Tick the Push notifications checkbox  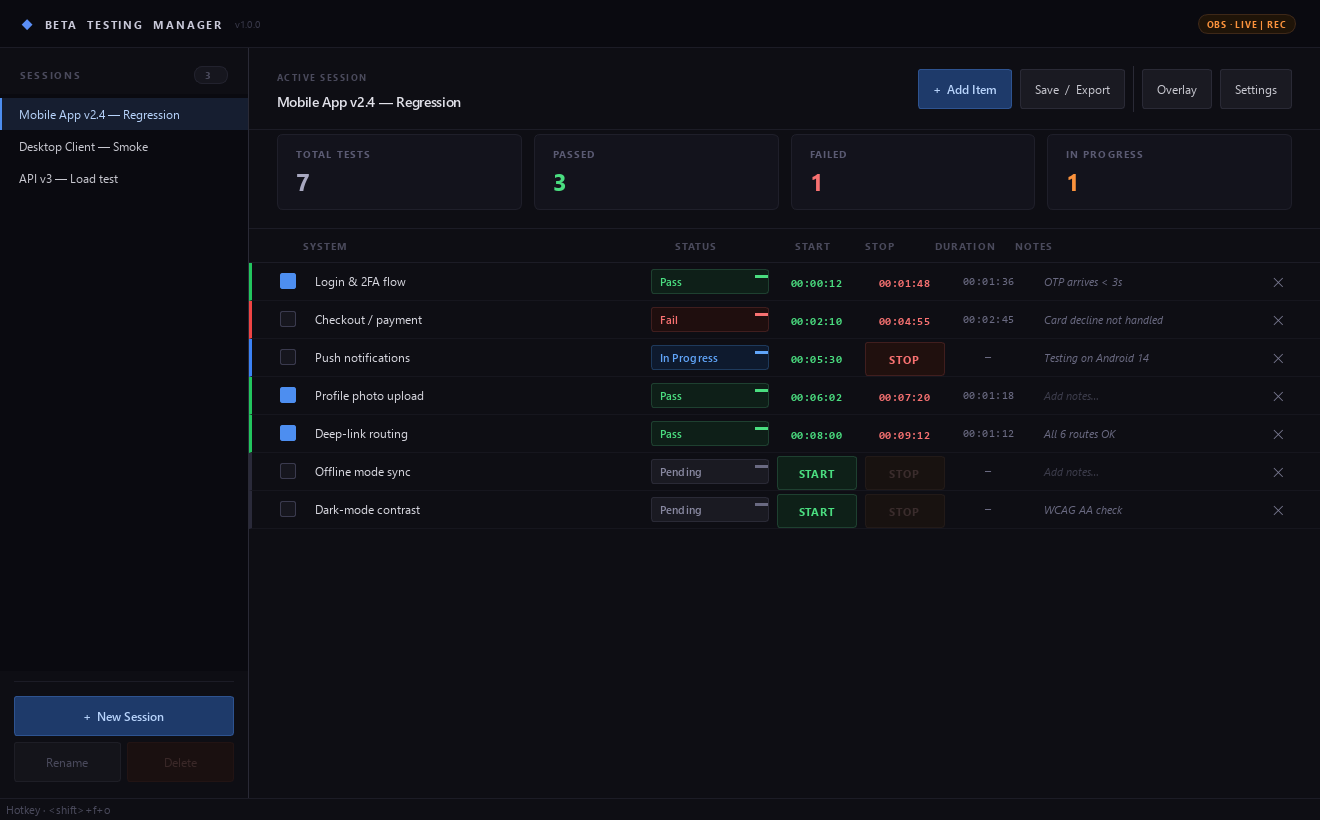click(288, 358)
